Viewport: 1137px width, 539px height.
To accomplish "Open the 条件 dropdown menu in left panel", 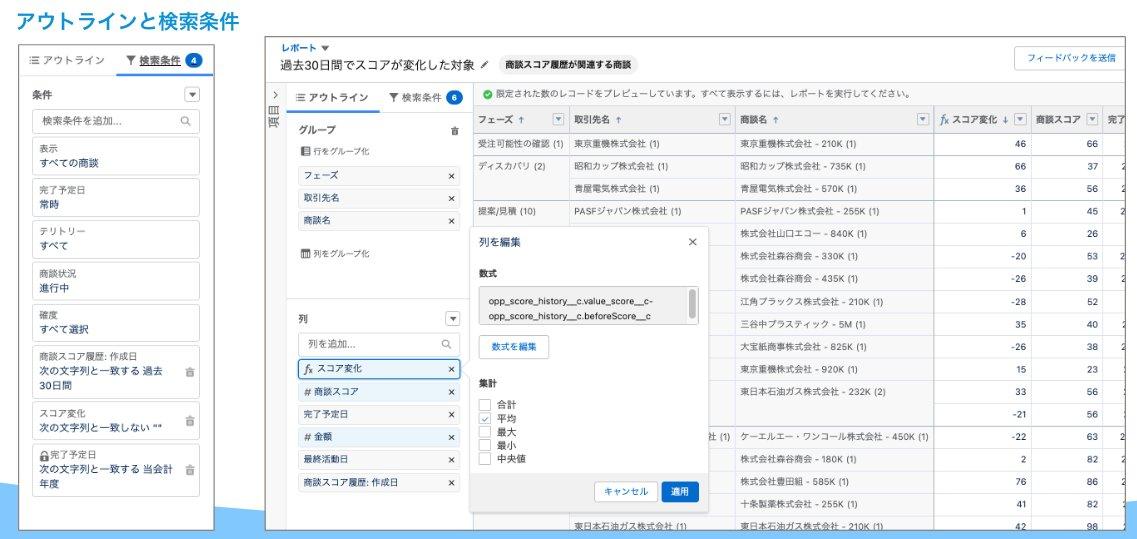I will (x=191, y=95).
